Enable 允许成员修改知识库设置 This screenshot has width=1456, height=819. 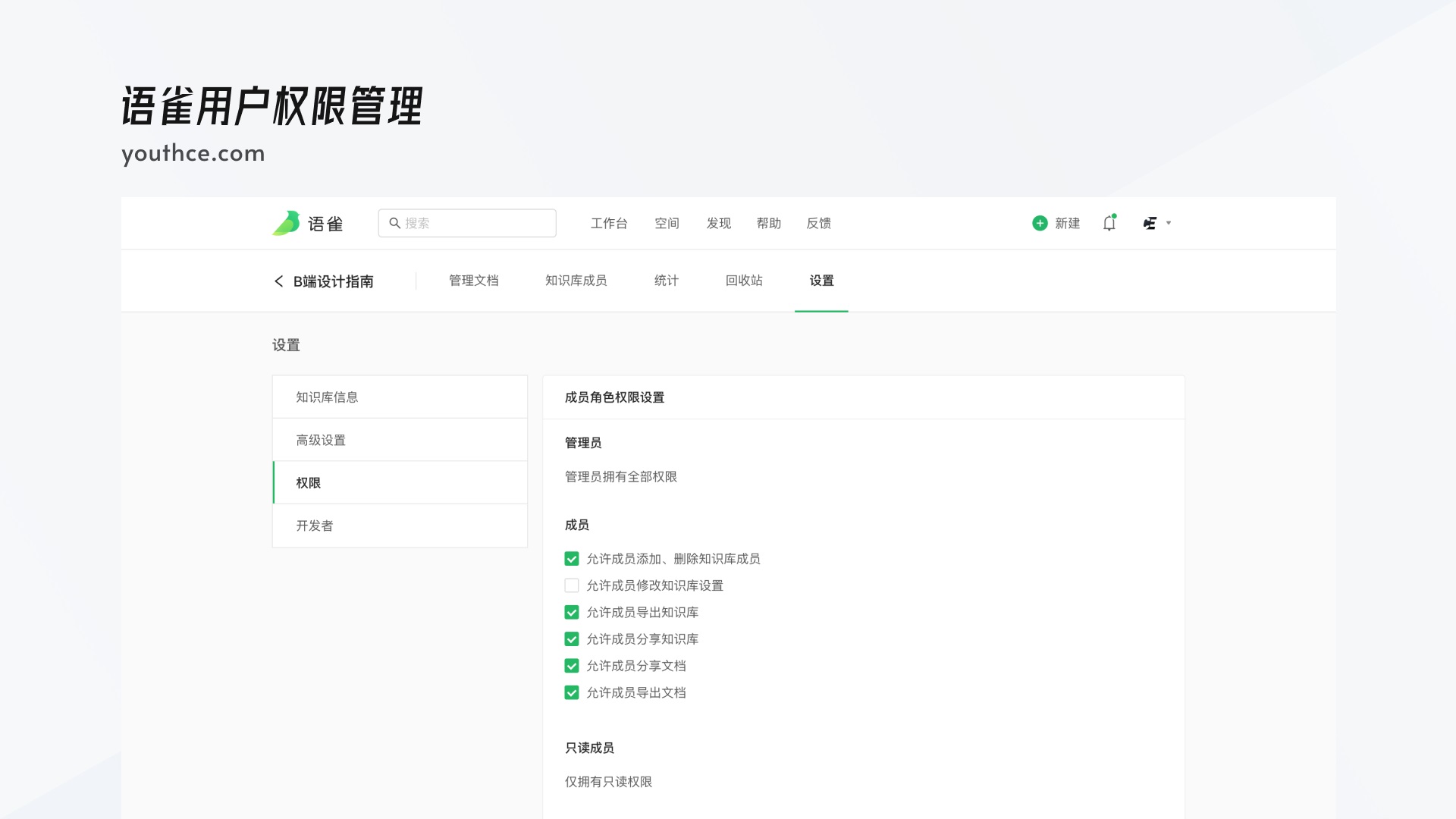[x=571, y=585]
